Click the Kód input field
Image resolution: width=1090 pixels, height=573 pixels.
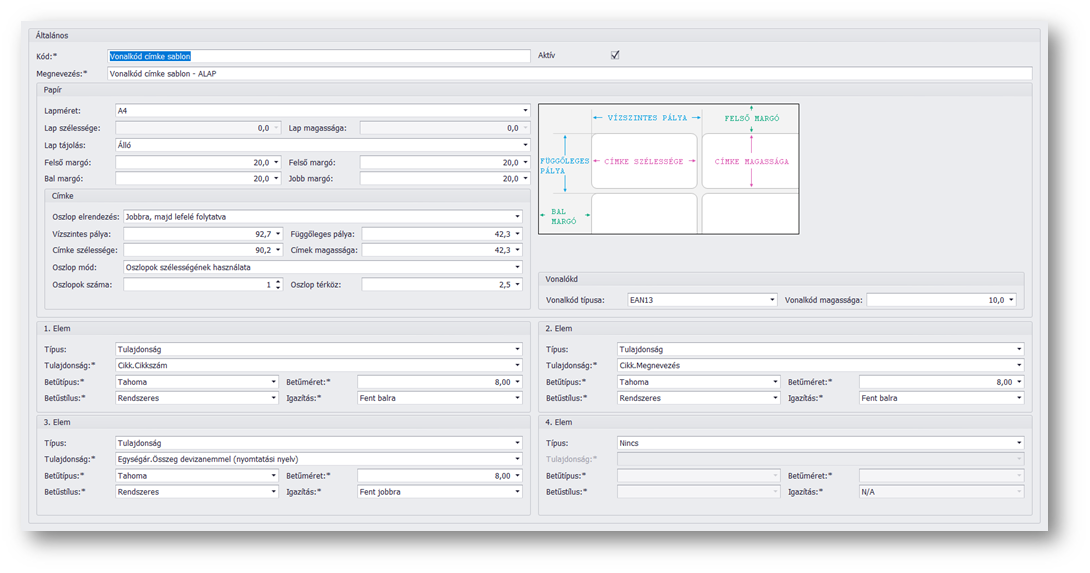[x=318, y=56]
